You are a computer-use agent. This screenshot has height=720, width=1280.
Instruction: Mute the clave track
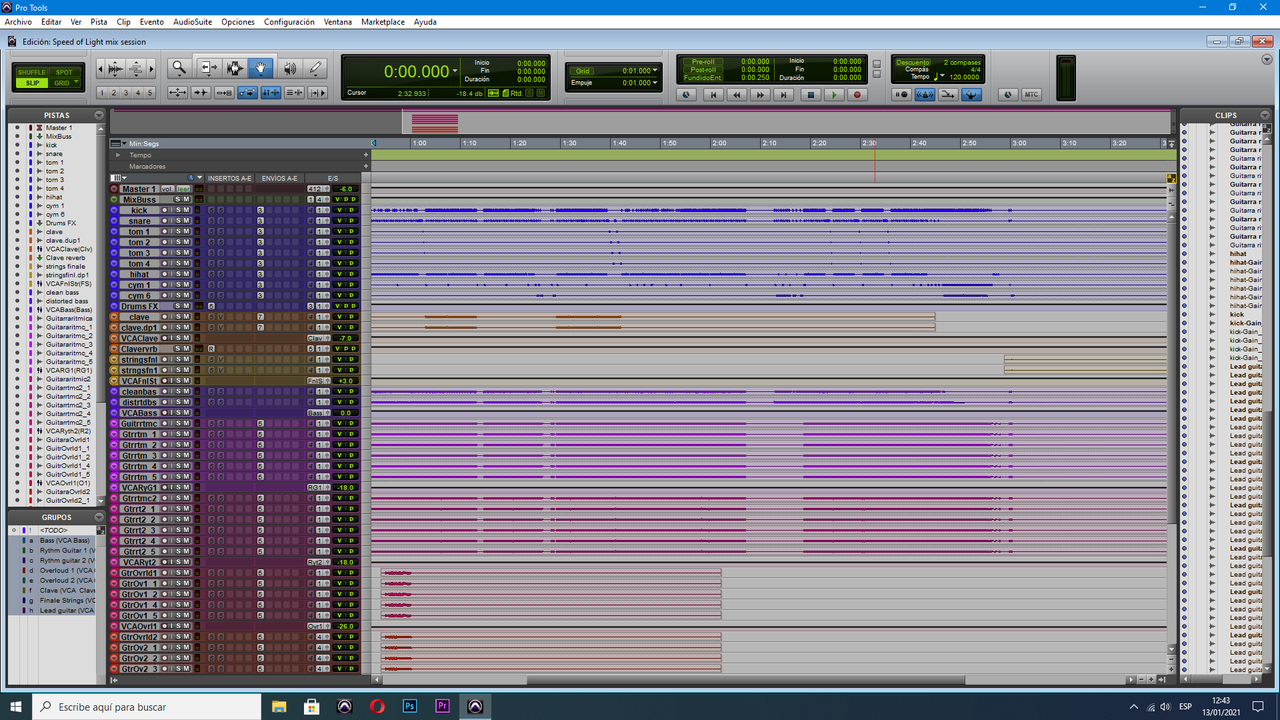tap(186, 317)
